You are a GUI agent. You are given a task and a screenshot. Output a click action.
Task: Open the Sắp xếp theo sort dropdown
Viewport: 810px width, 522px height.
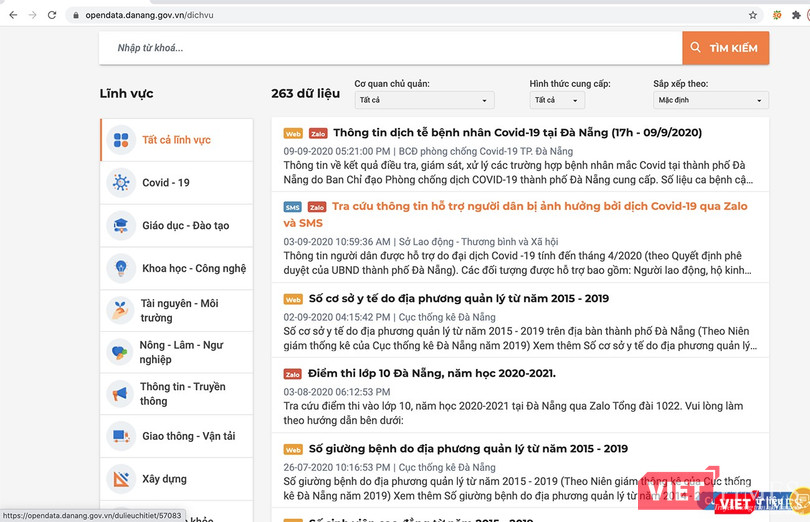click(x=710, y=101)
